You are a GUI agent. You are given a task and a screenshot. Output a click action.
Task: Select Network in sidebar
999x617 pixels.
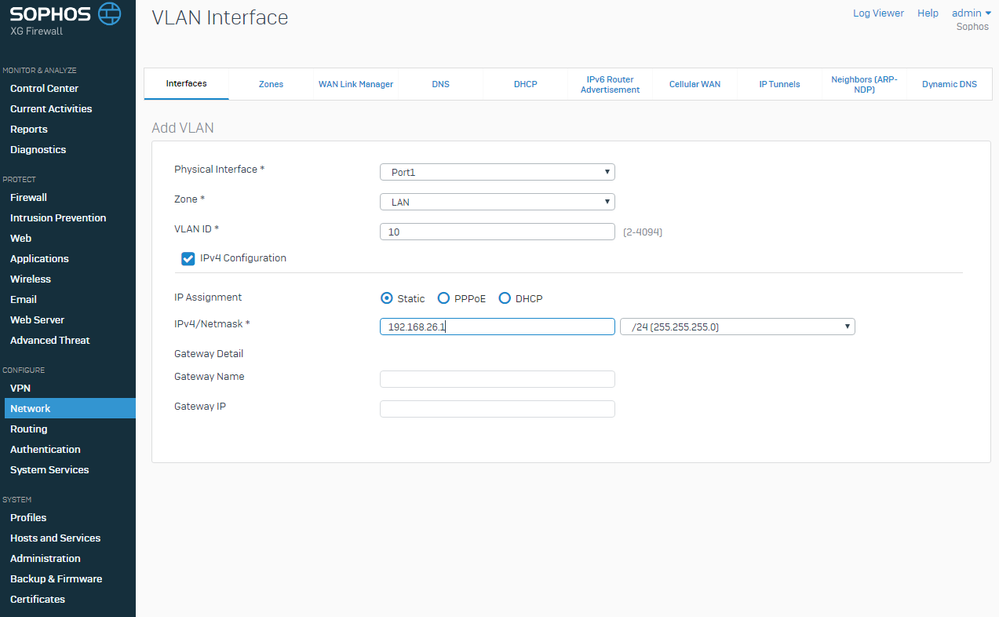pos(70,409)
